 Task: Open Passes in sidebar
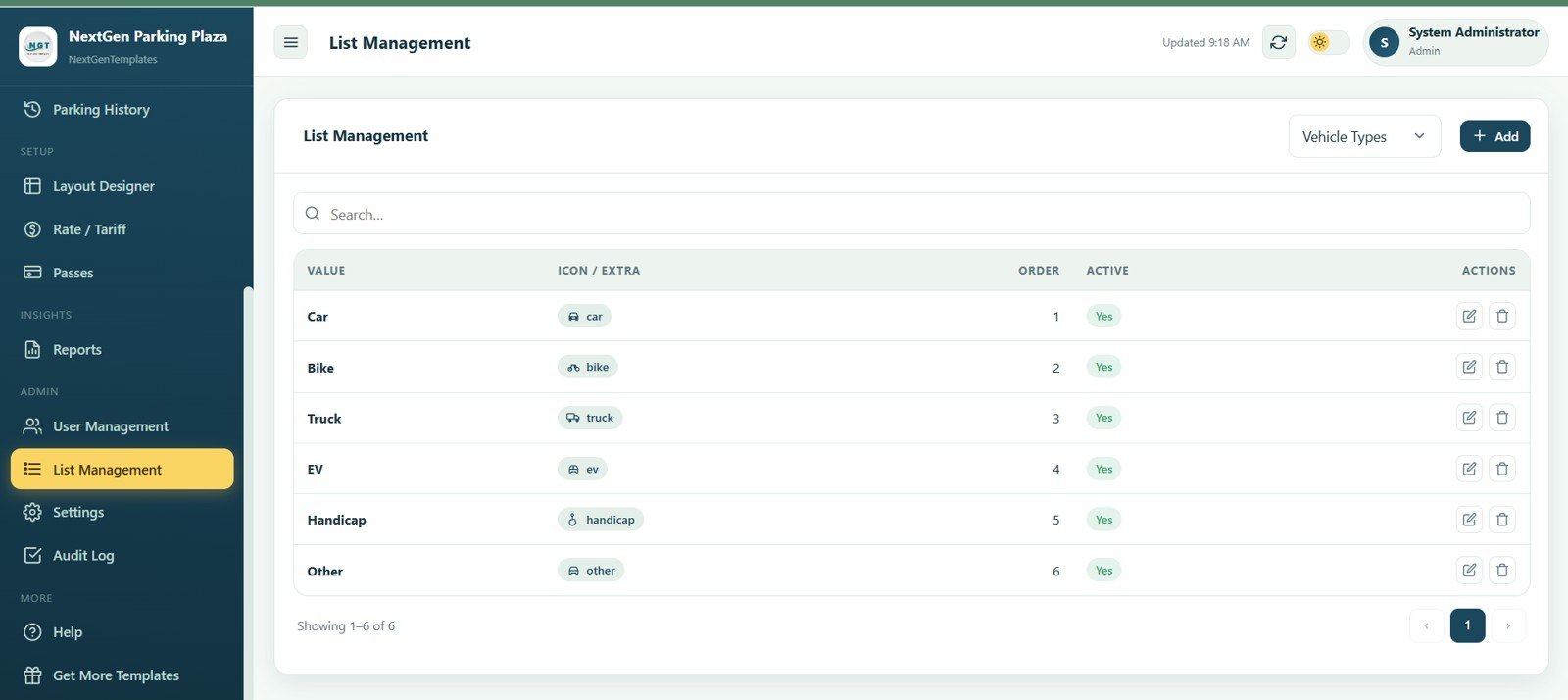pos(122,273)
